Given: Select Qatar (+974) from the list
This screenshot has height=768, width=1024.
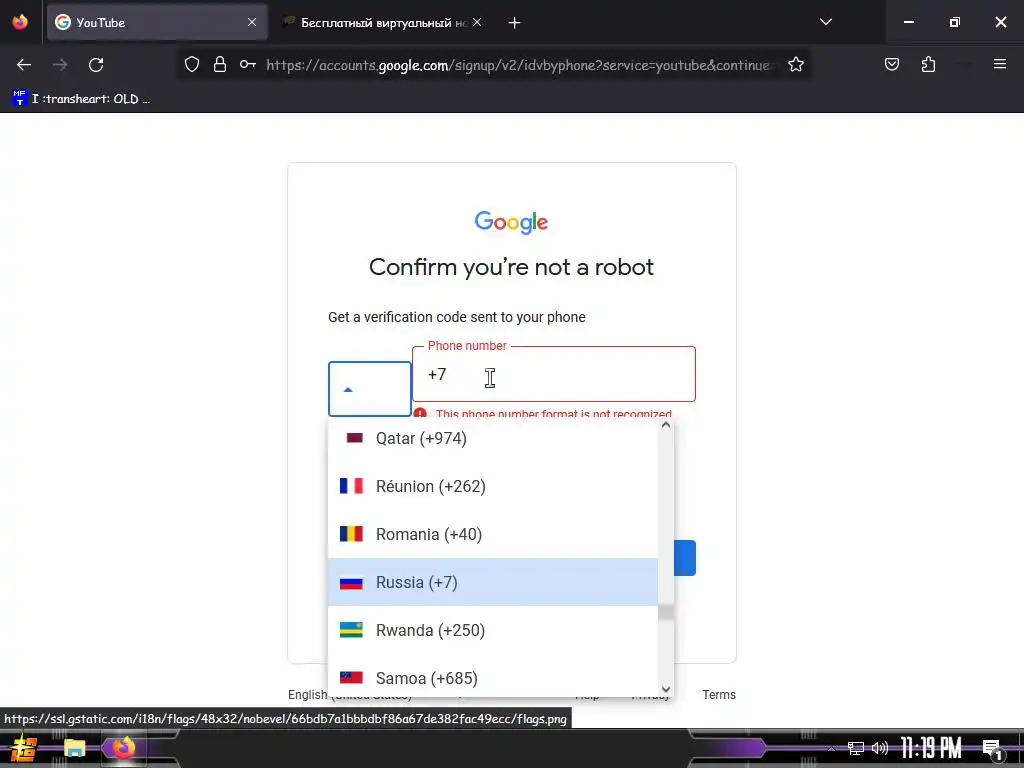Looking at the screenshot, I should [x=493, y=438].
